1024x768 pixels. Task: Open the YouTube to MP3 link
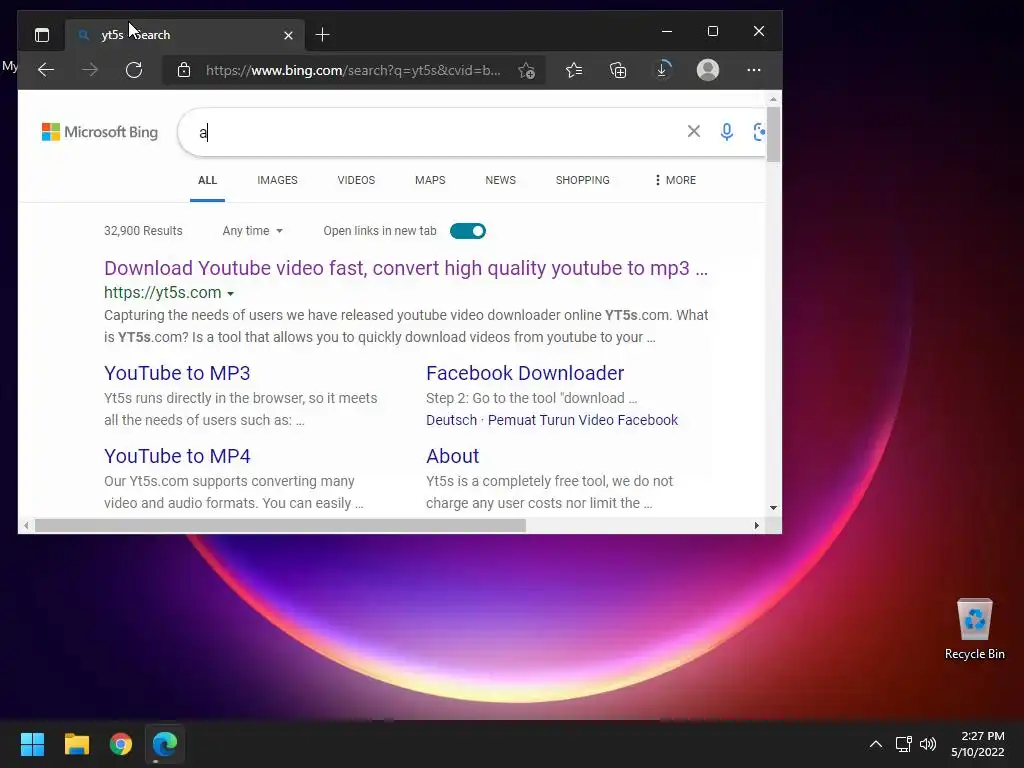[177, 373]
